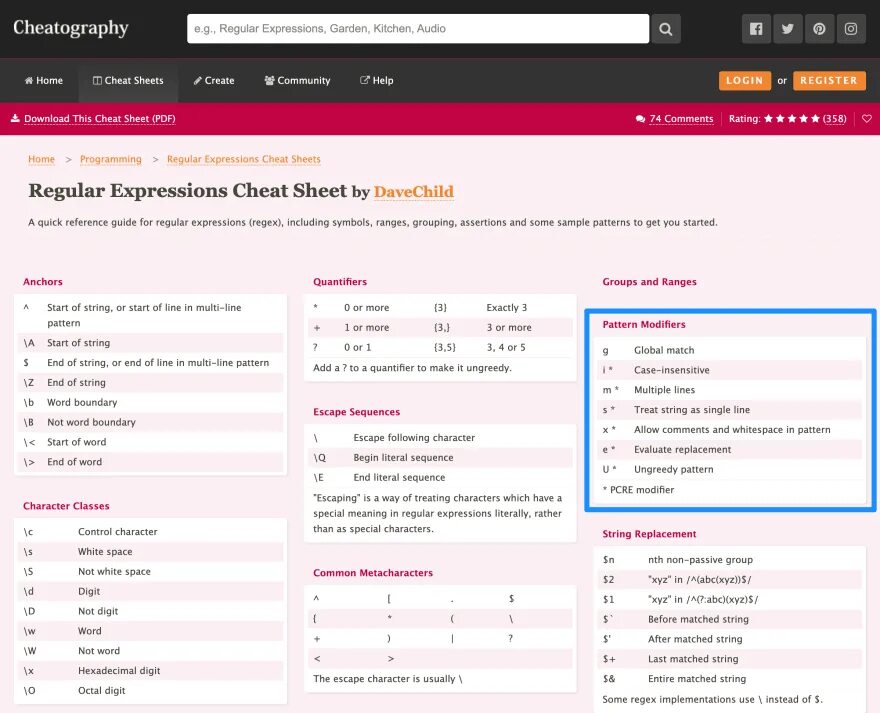Click the 'Last matched string' row
Image resolution: width=880 pixels, height=713 pixels.
[x=730, y=659]
